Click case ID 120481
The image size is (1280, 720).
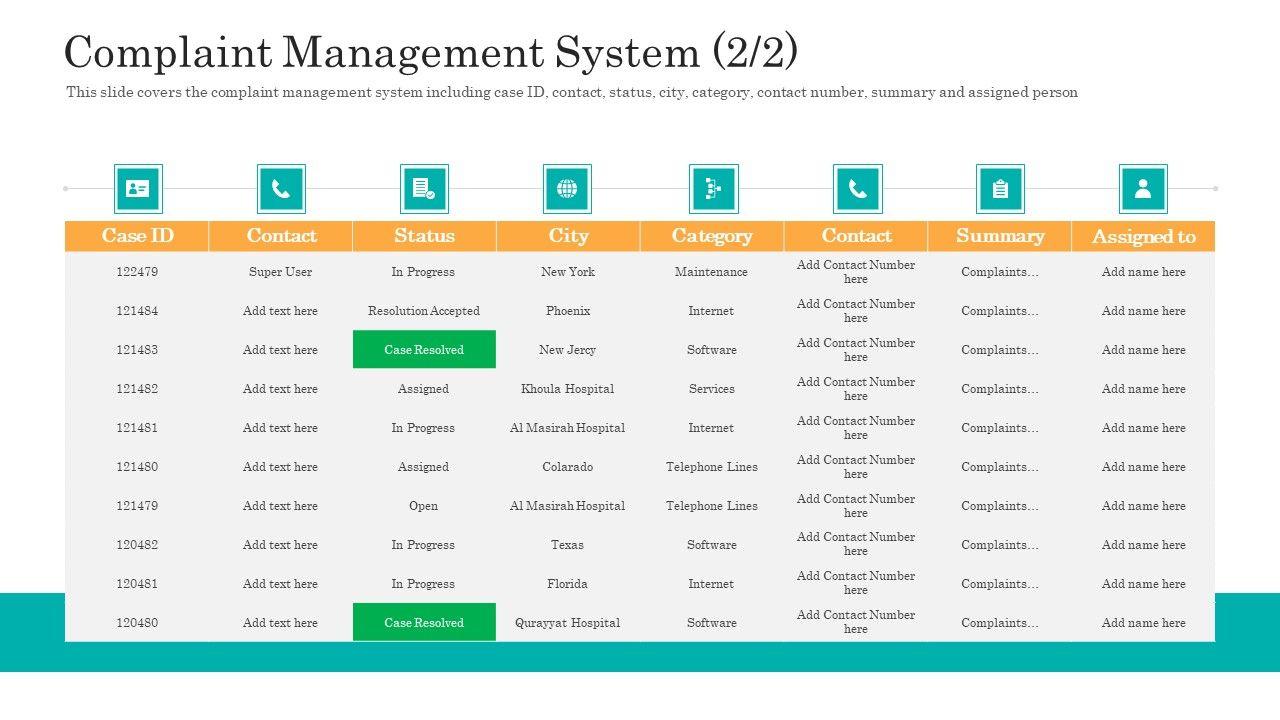(x=137, y=584)
